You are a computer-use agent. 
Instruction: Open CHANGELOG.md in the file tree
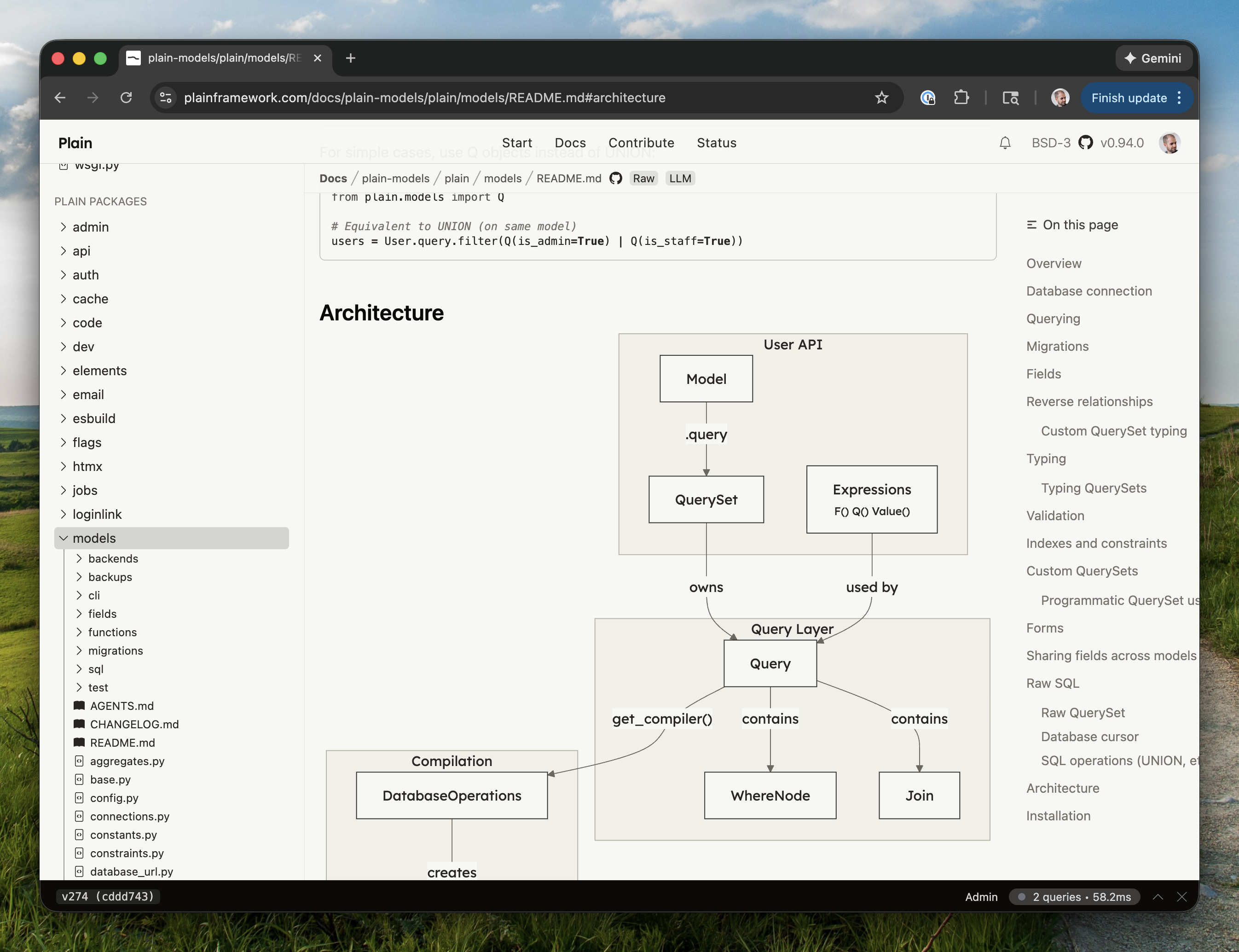coord(134,724)
